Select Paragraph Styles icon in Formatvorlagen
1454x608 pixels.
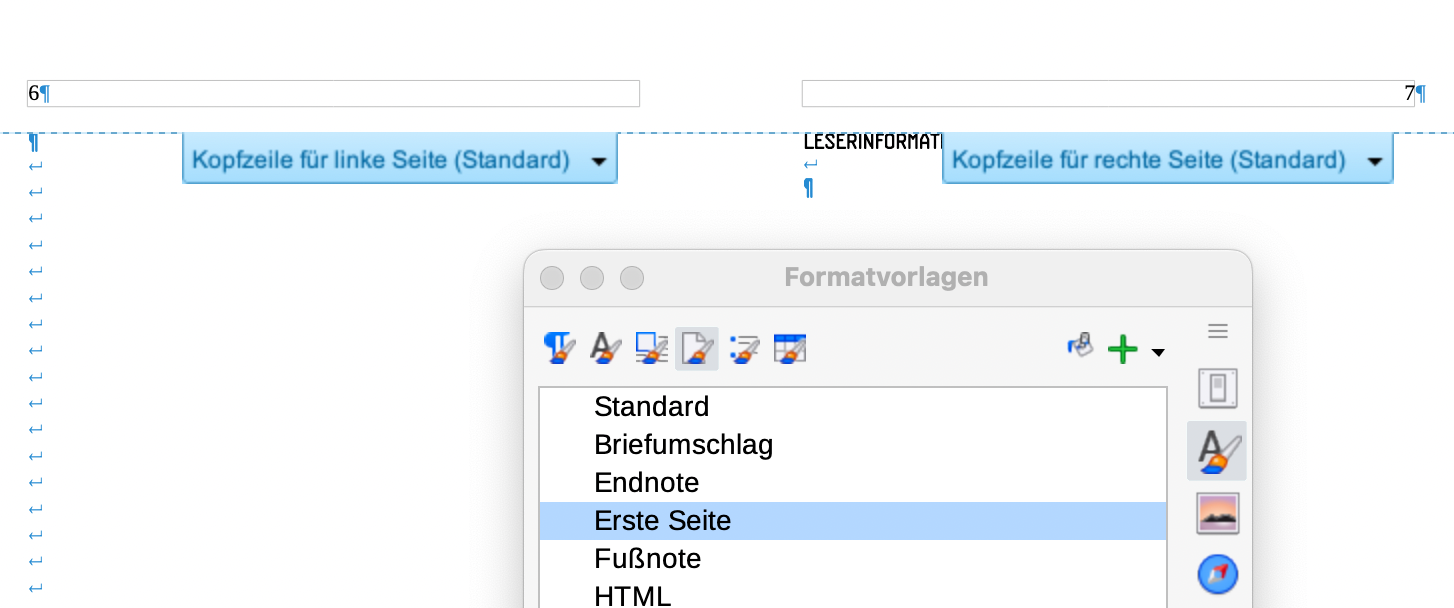pos(560,348)
